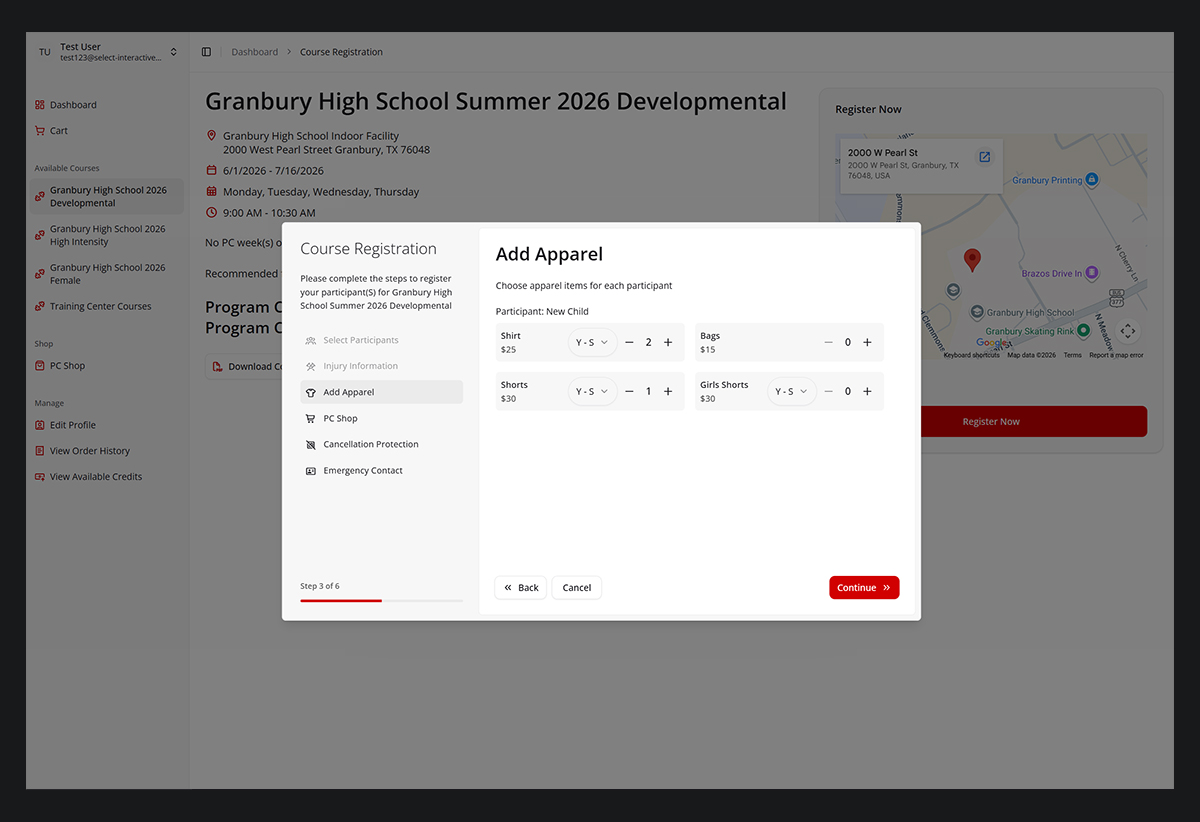Increase the Bags quantity with plus

pos(867,342)
